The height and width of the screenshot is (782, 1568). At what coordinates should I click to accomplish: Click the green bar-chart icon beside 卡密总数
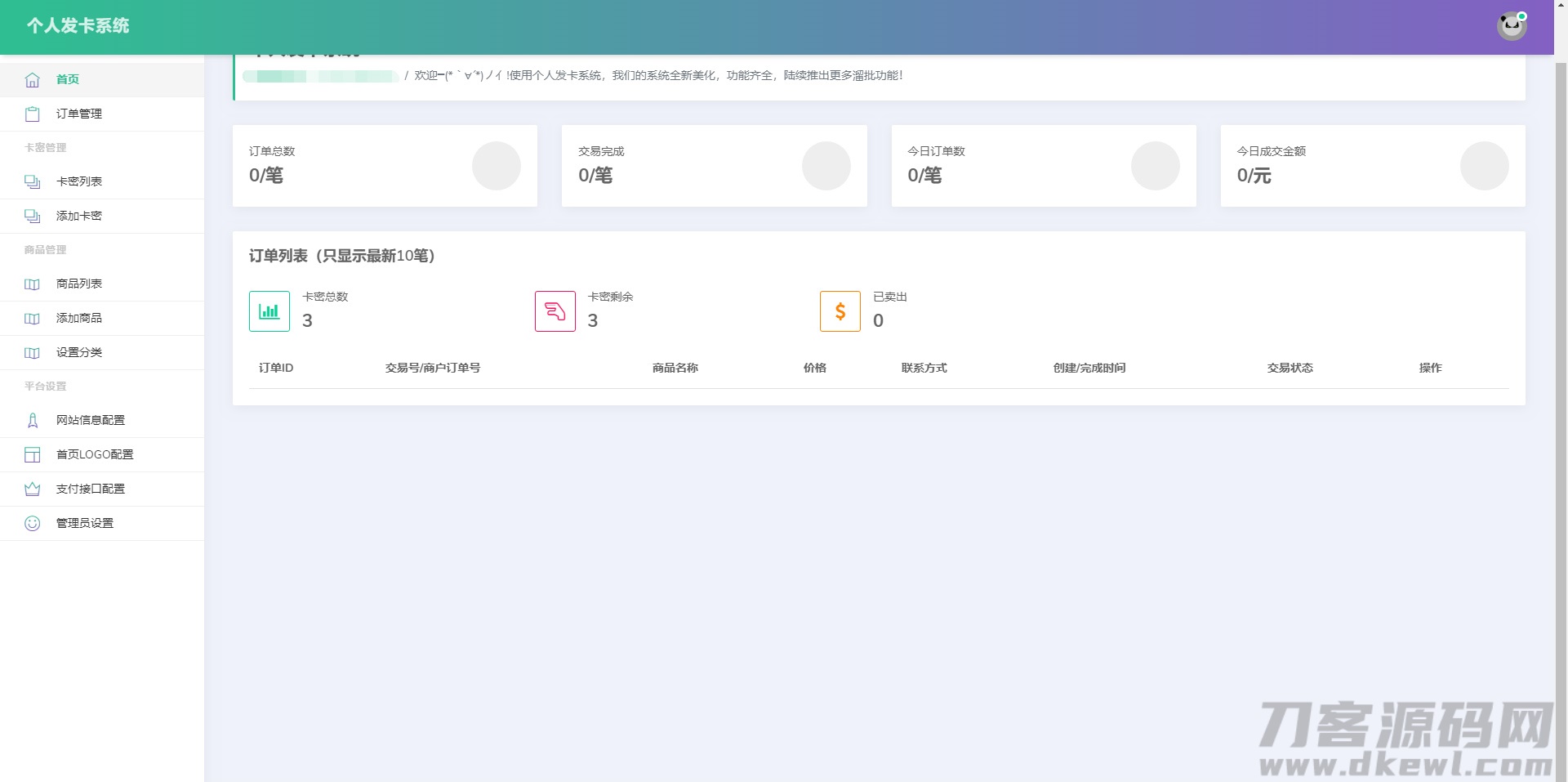pos(269,311)
